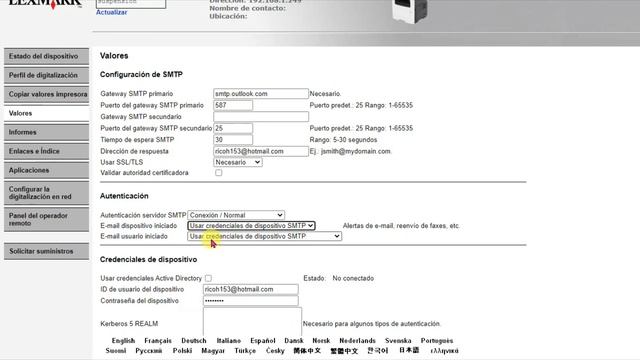This screenshot has width=640, height=360.
Task: Switch language to Français
Action: 158,340
